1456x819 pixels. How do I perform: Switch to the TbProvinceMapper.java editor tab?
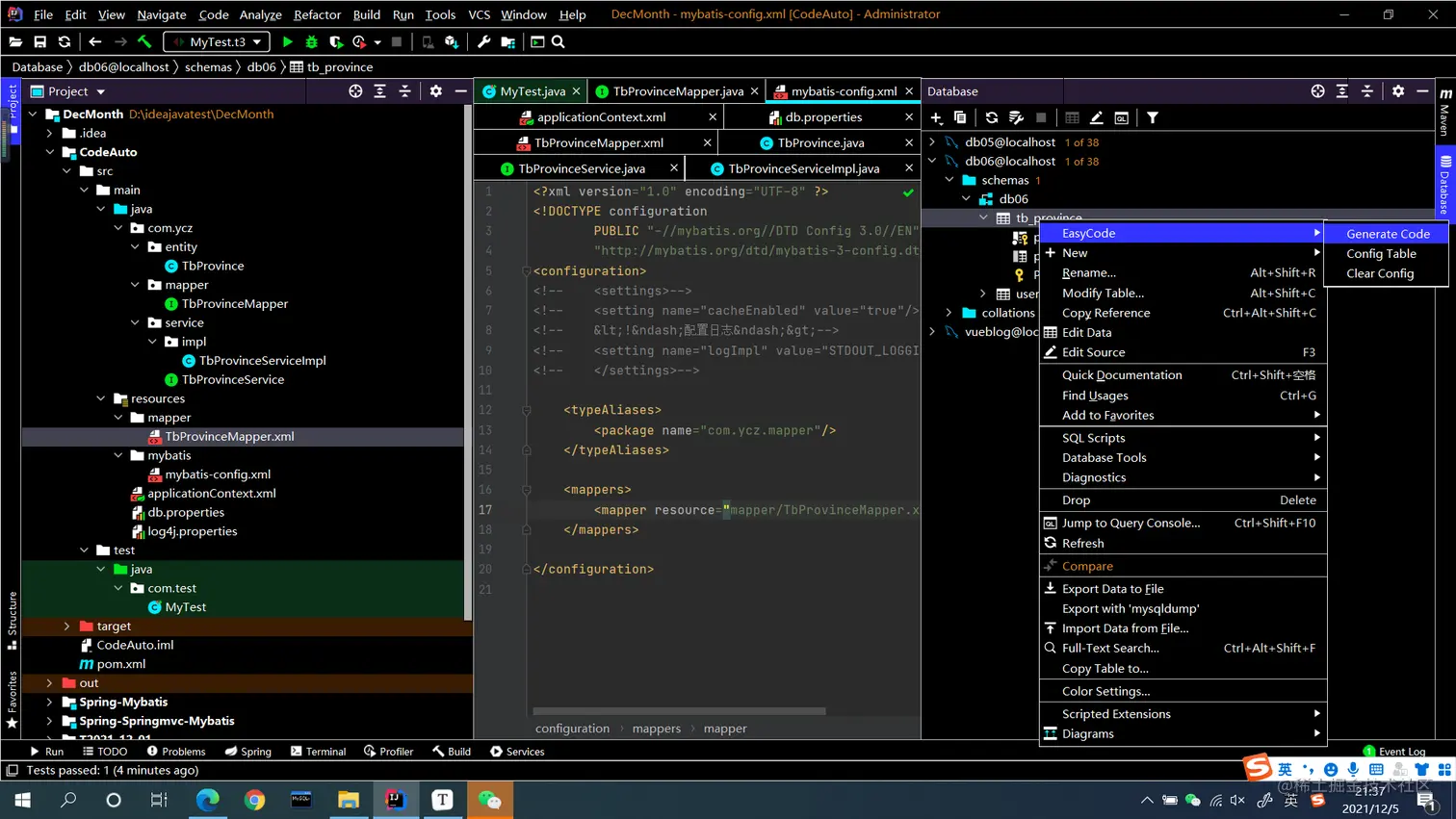tap(677, 91)
